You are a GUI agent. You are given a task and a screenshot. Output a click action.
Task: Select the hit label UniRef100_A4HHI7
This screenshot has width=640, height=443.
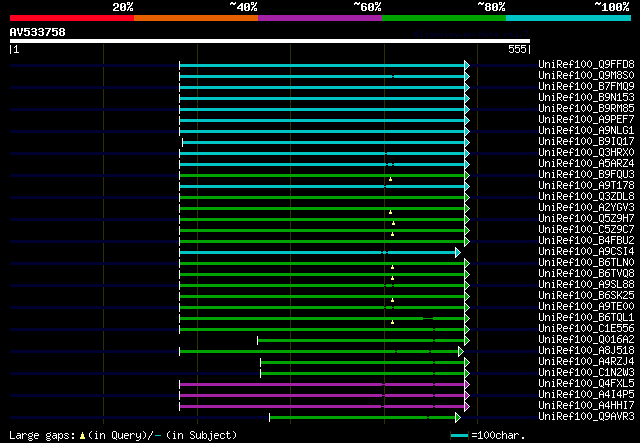pyautogui.click(x=586, y=406)
